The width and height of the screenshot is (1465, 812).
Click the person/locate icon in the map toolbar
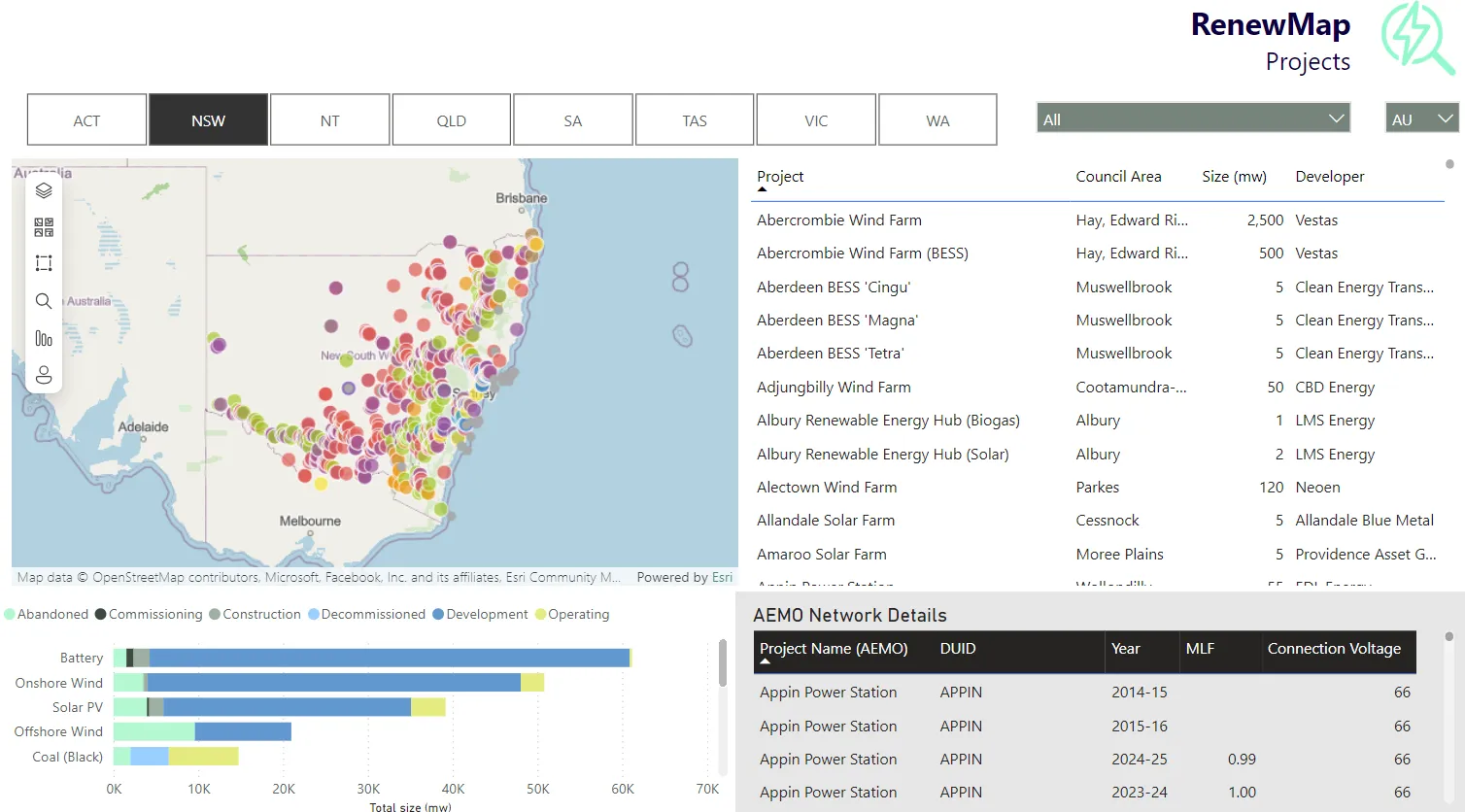click(x=43, y=375)
